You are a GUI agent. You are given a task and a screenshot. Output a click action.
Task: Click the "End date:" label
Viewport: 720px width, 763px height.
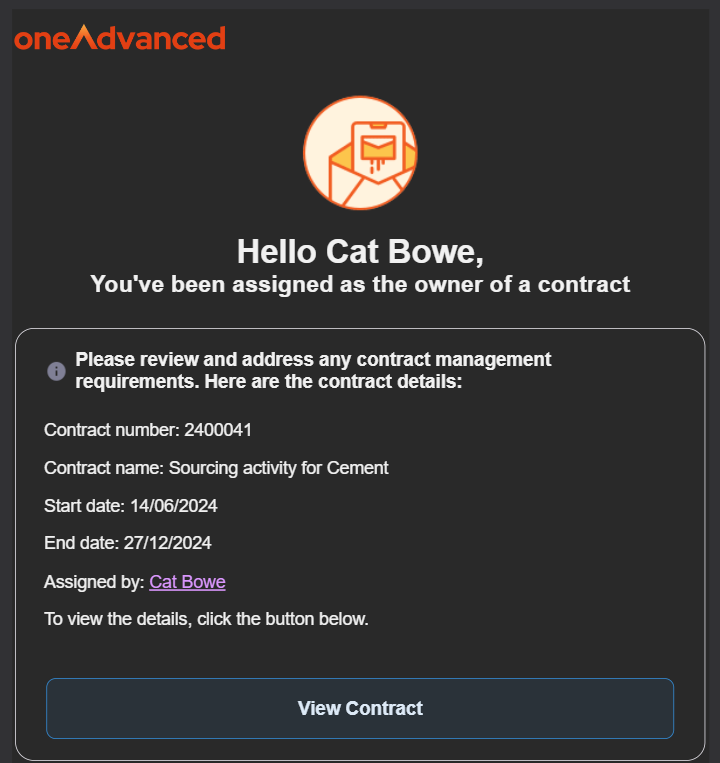click(x=81, y=543)
